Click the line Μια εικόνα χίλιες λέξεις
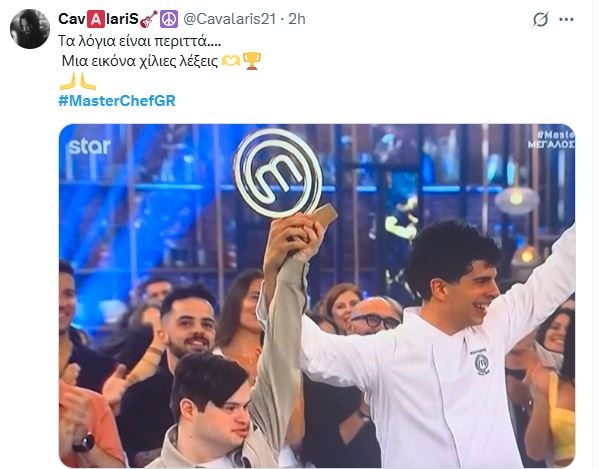This screenshot has width=601, height=469. pyautogui.click(x=140, y=61)
